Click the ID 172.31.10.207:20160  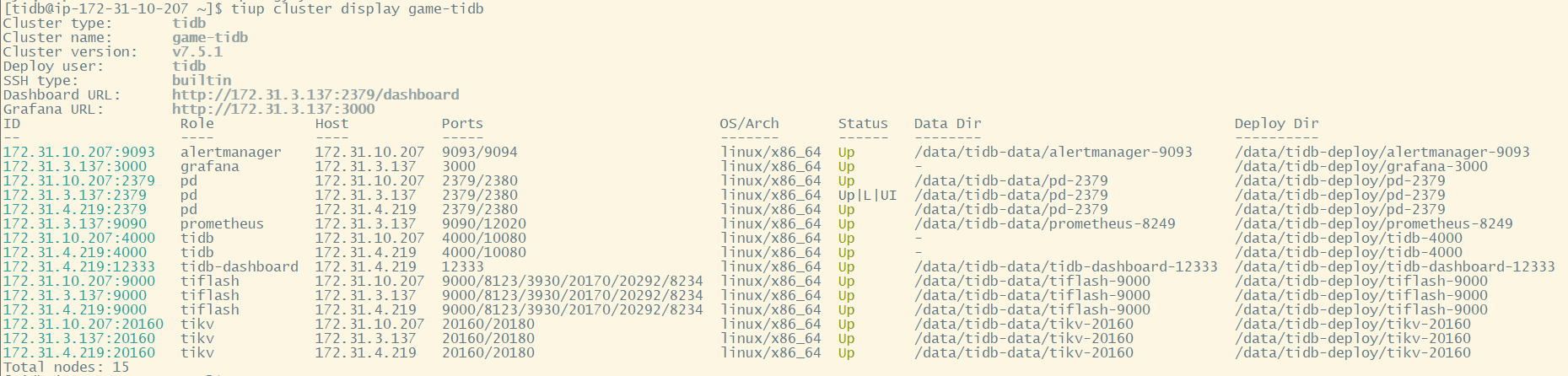coord(84,324)
